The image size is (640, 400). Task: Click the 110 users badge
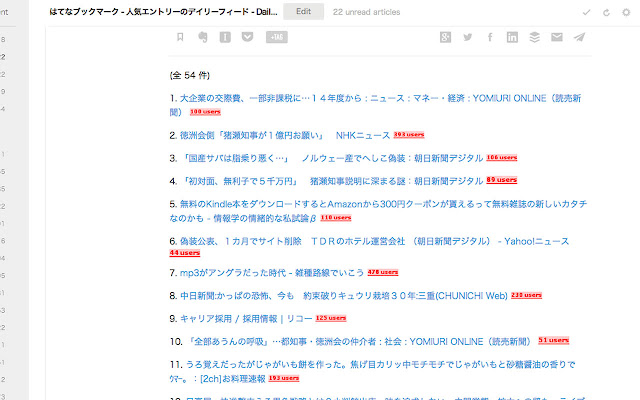coord(336,218)
